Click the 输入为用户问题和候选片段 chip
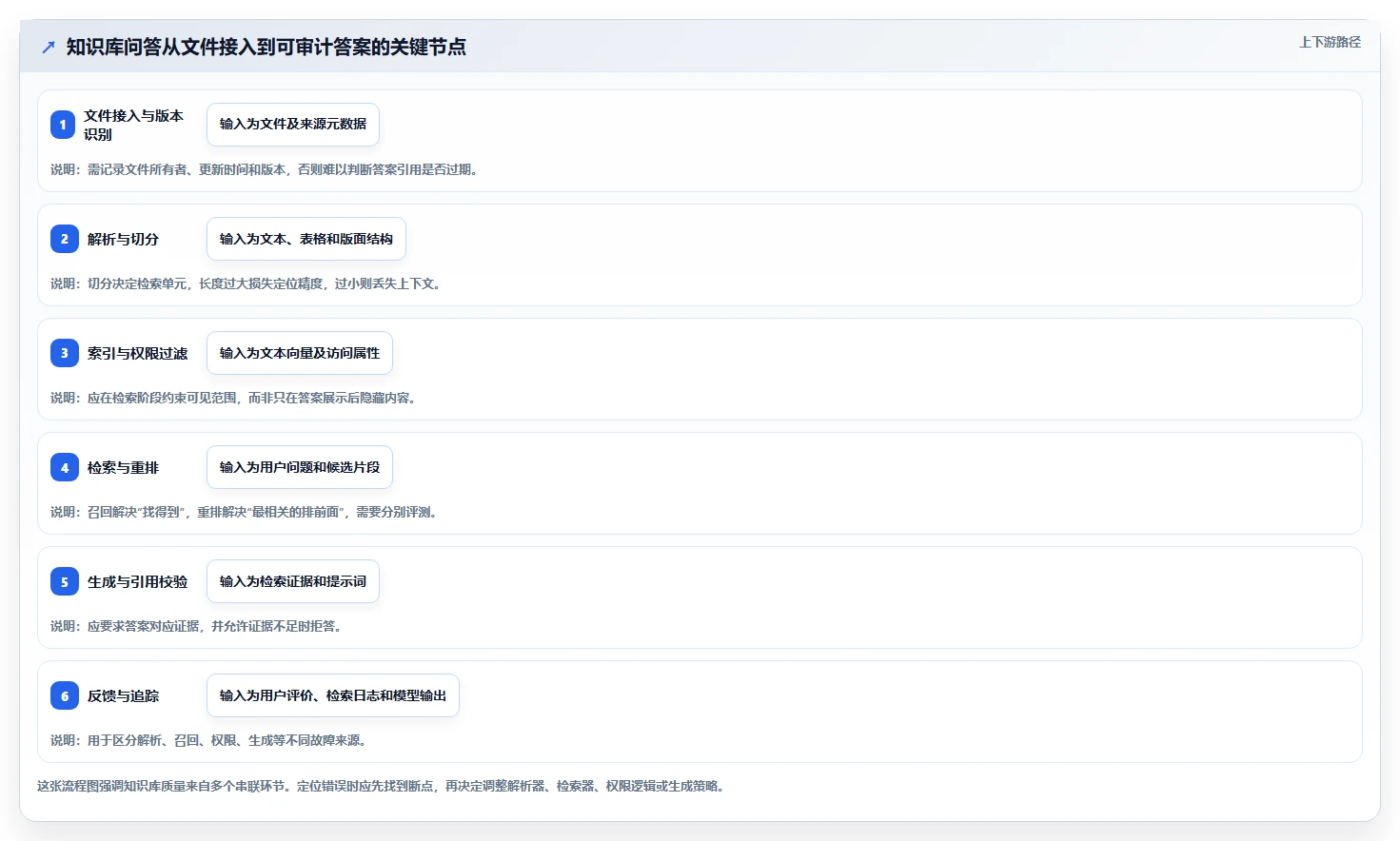Viewport: 1400px width, 841px height. 300,467
